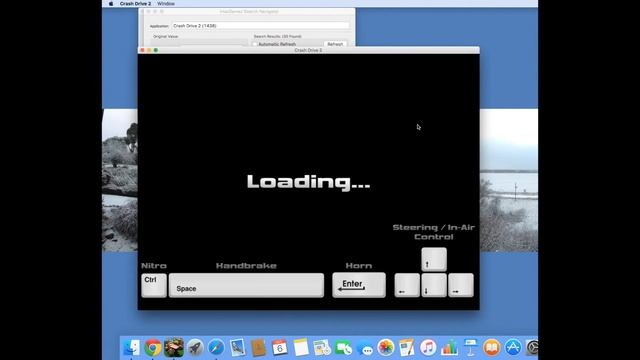
Task: Open the Apple menu
Action: coord(111,4)
